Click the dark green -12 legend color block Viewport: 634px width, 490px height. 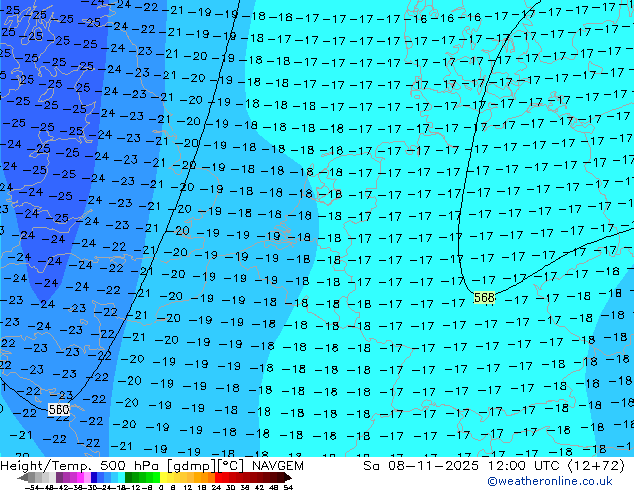tap(128, 477)
